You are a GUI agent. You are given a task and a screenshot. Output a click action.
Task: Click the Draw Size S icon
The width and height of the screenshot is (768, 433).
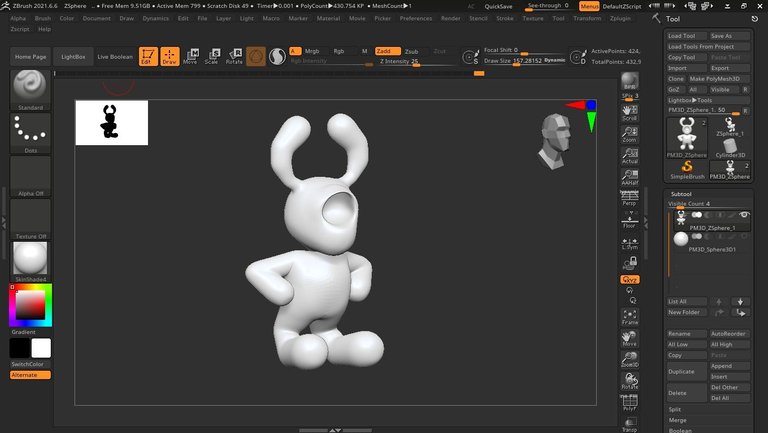point(471,57)
